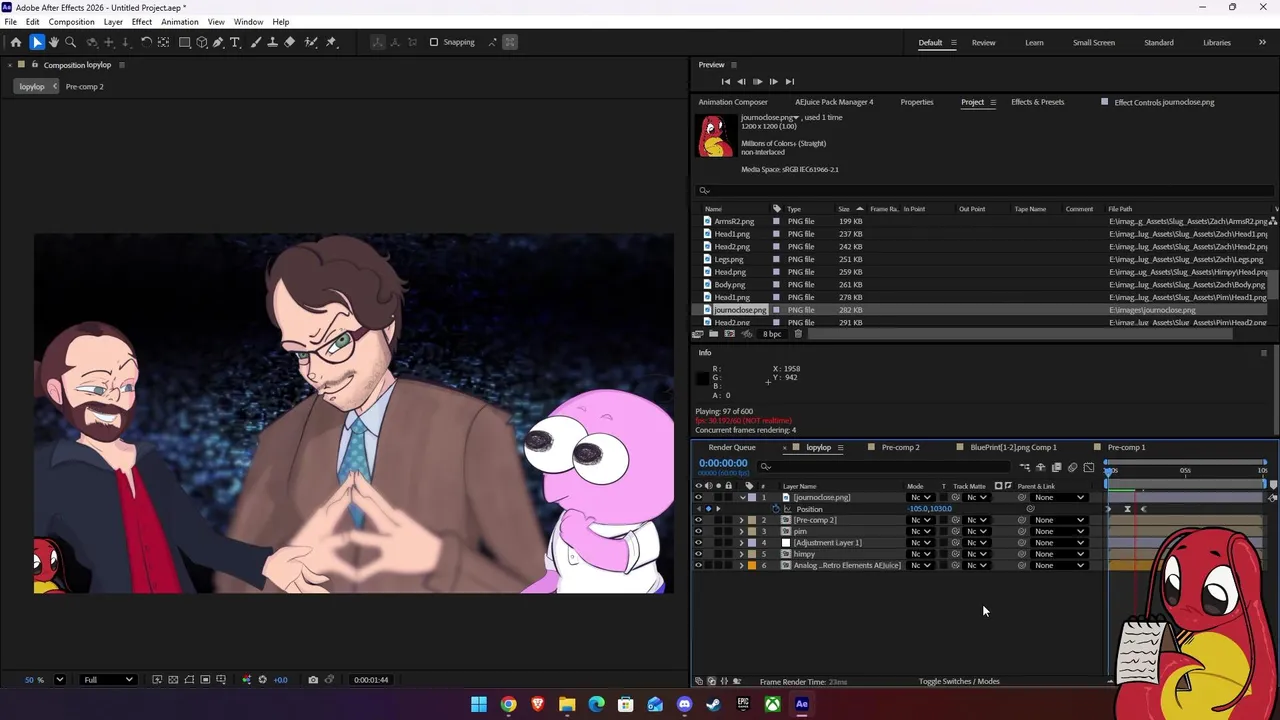1280x720 pixels.
Task: Click the Position value -105.0,1030.0
Action: (x=930, y=509)
